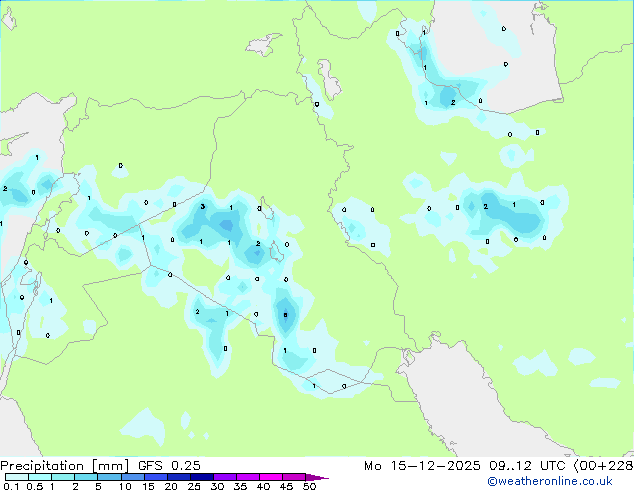Select the 40–45 mm magenta swatch
The width and height of the screenshot is (634, 490).
point(271,477)
